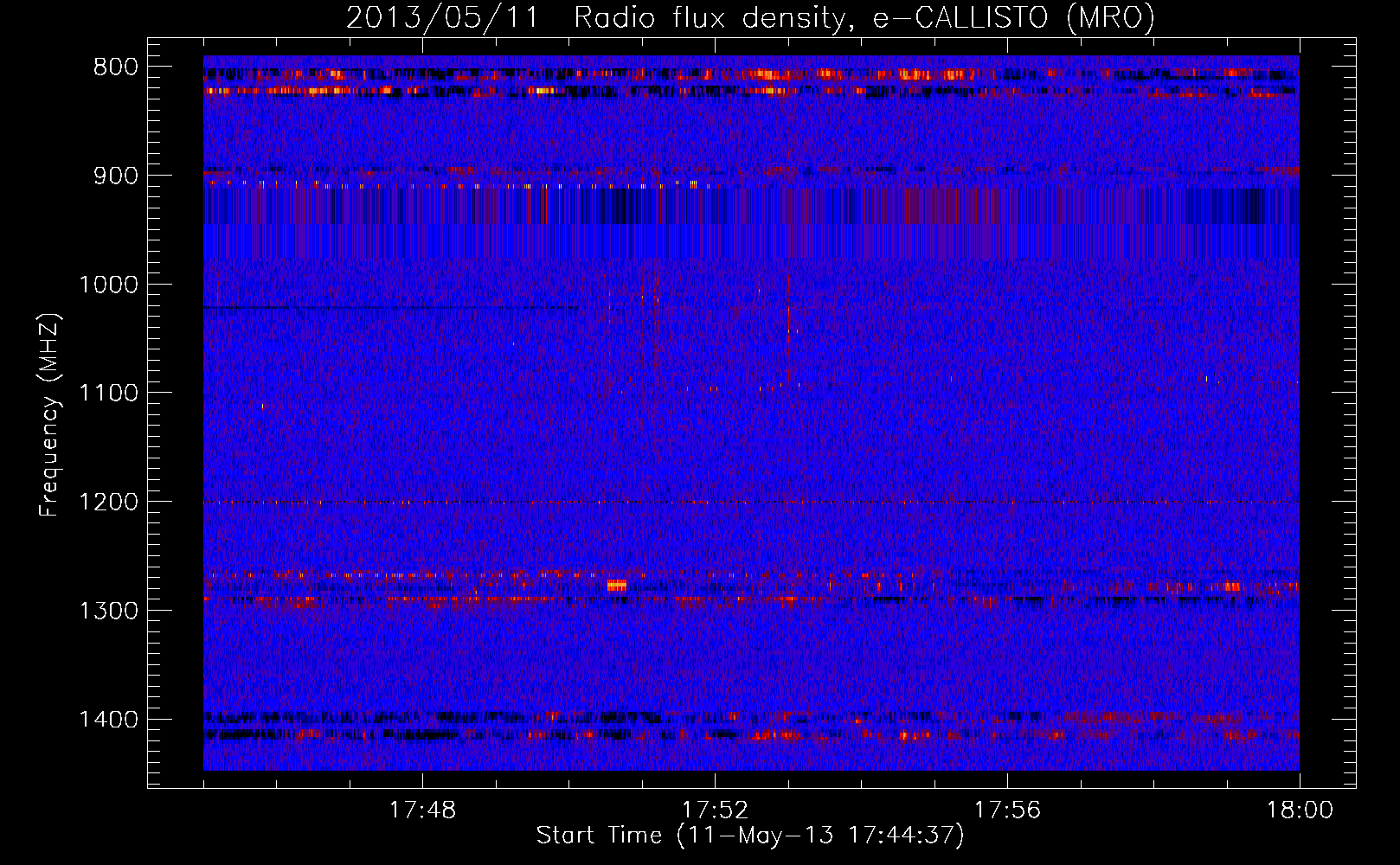The image size is (1400, 865).
Task: Click the 1200 frequency tick label
Action: [x=108, y=503]
